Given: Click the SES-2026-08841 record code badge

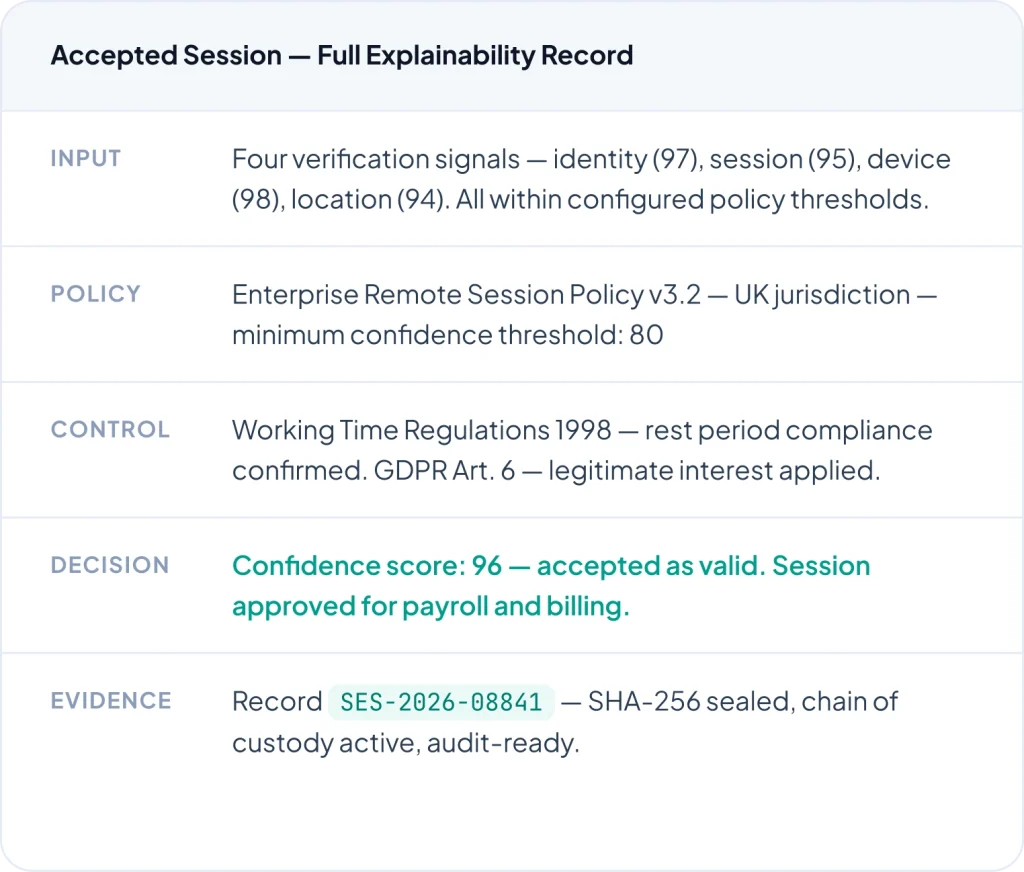Looking at the screenshot, I should pos(441,702).
